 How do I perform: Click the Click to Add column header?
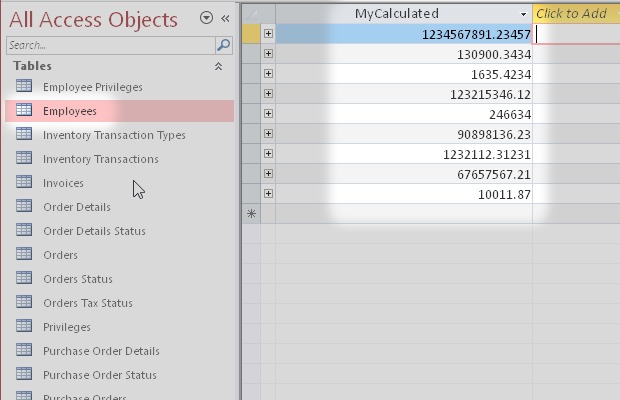pos(574,14)
